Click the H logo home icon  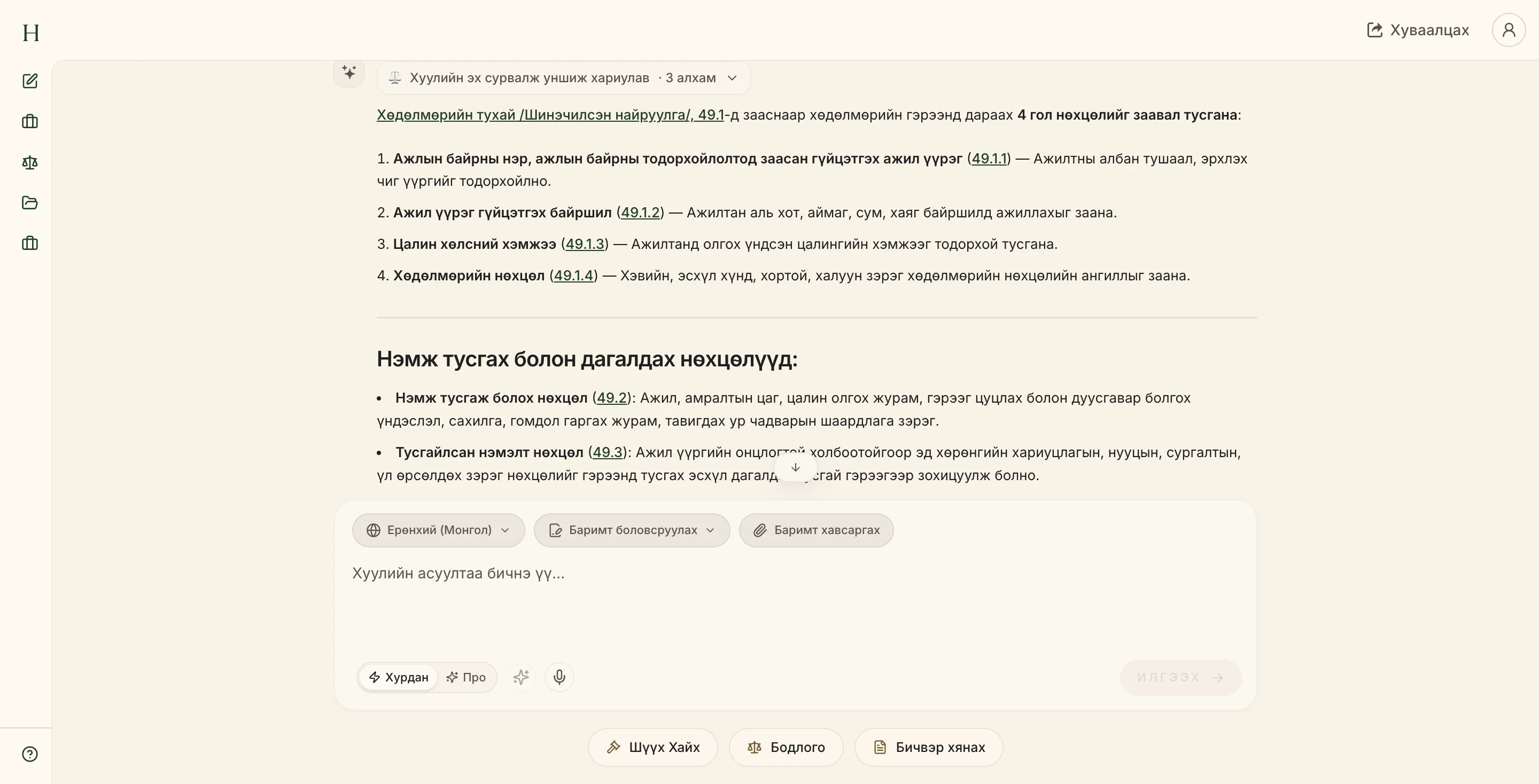30,32
